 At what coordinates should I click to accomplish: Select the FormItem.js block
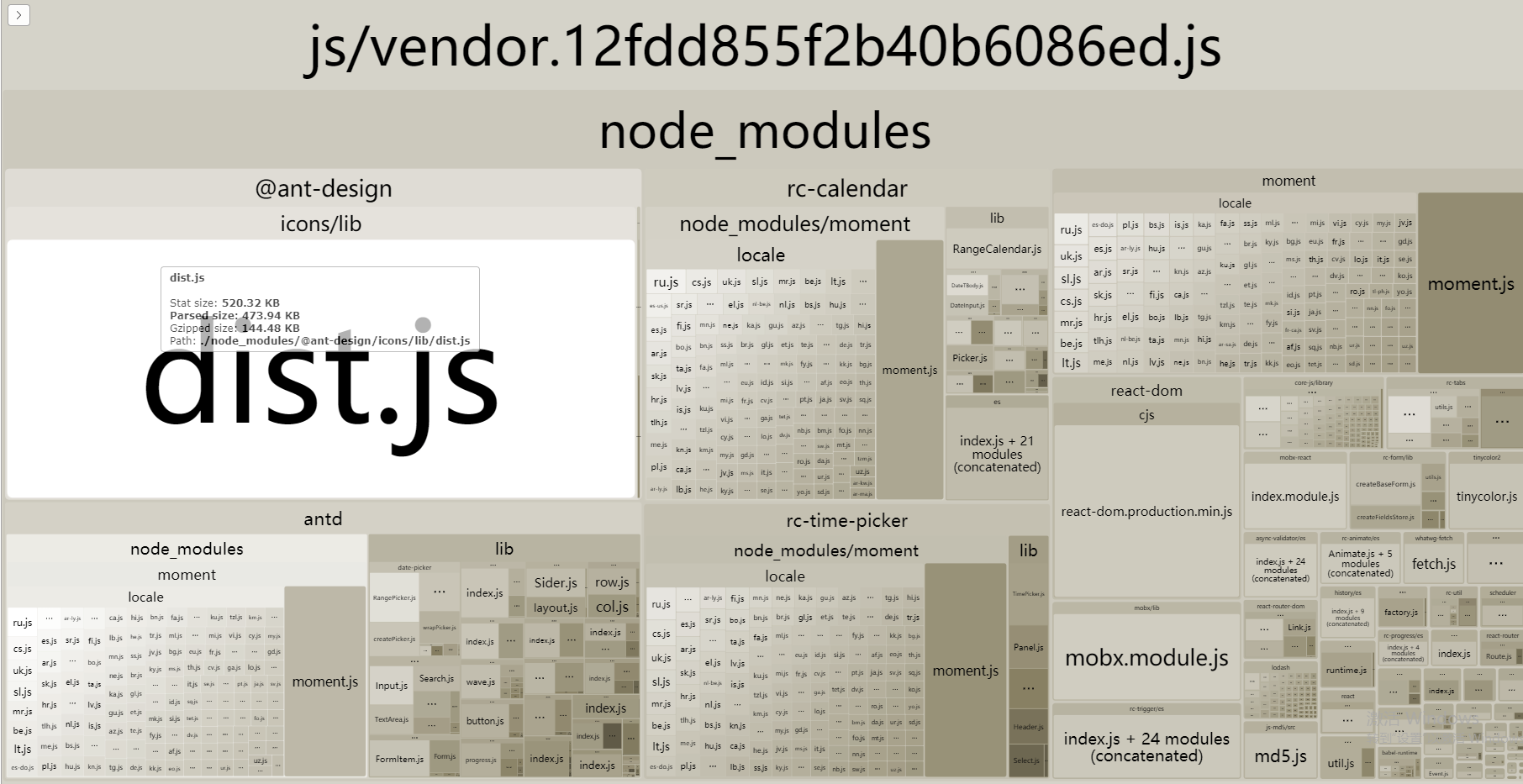[x=399, y=759]
